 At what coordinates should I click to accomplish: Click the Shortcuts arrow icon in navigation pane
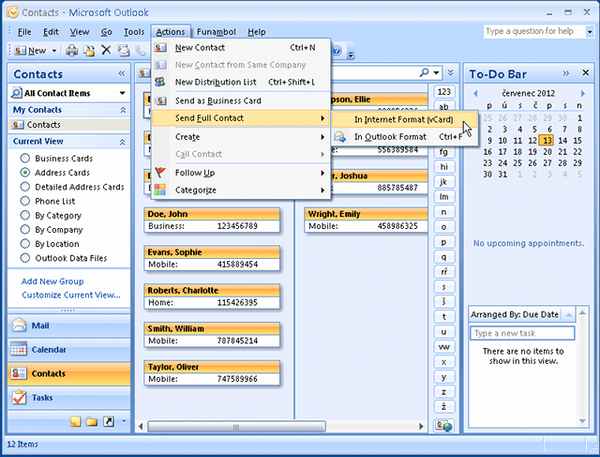(107, 422)
